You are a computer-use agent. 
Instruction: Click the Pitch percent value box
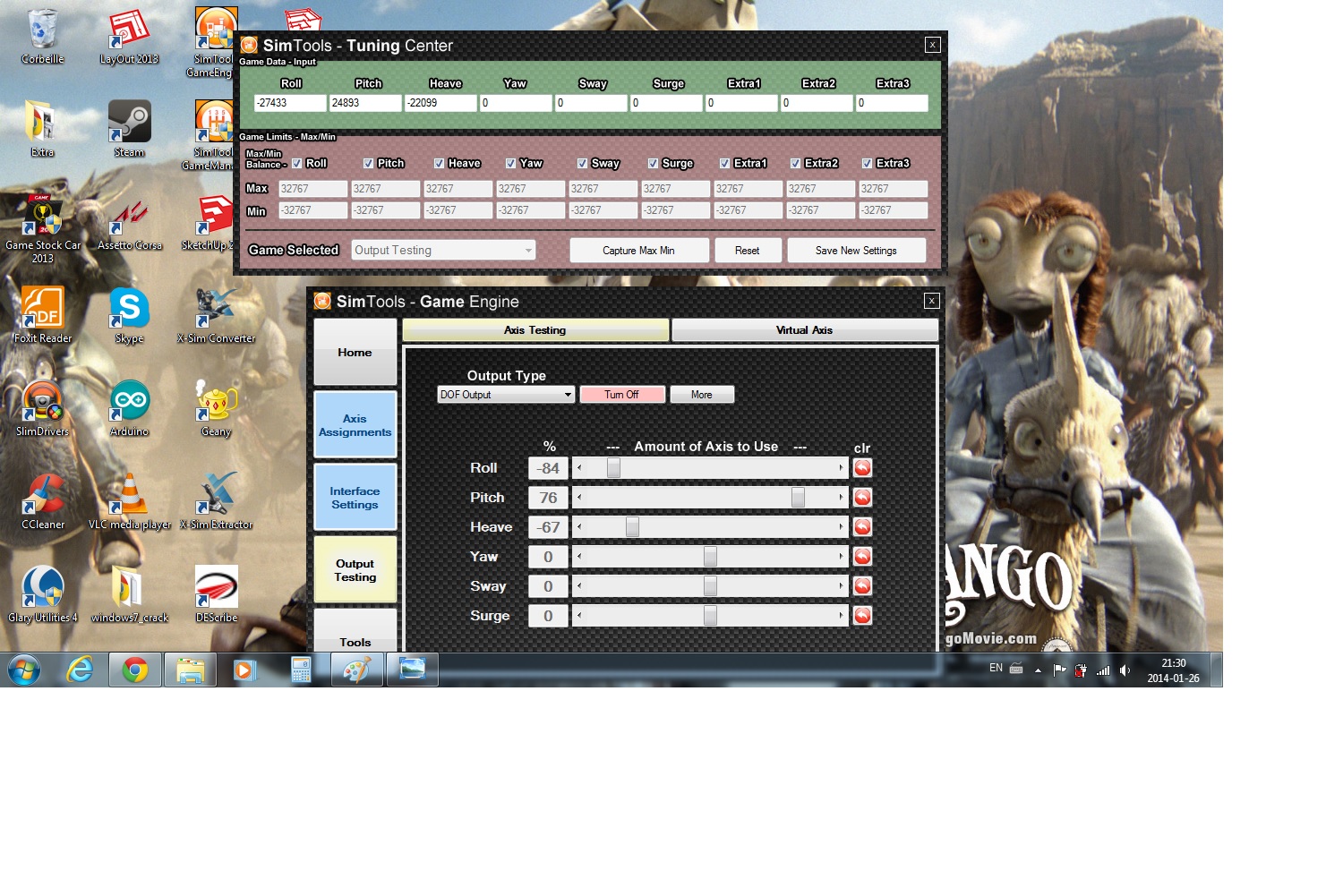coord(548,497)
